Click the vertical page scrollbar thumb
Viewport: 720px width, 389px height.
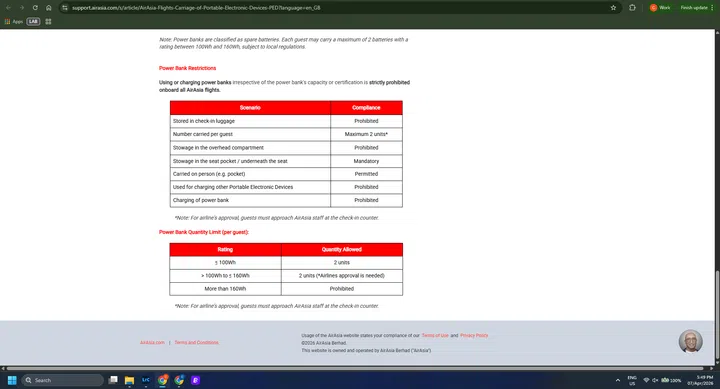pos(717,315)
